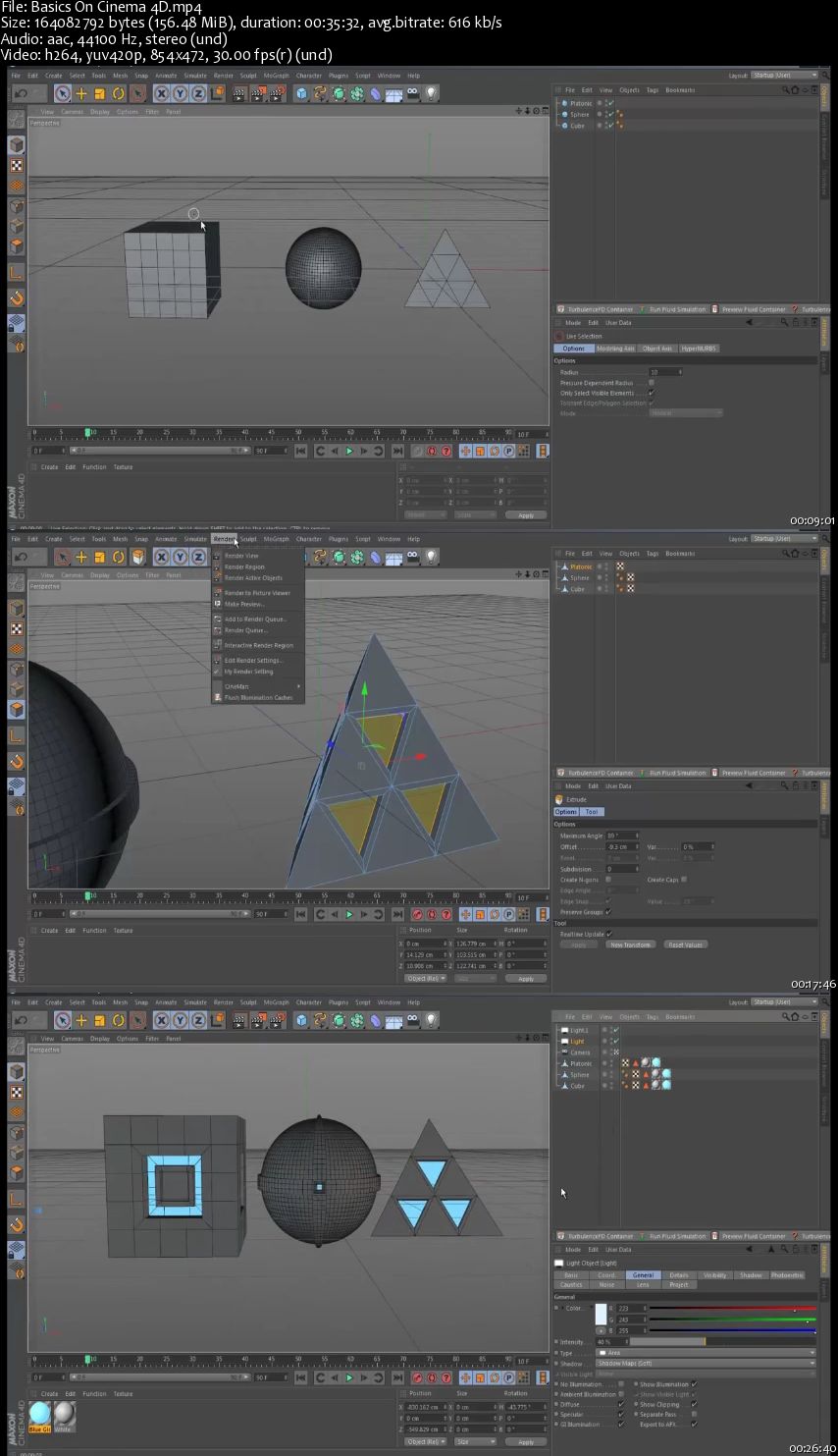Click the search icon in the 00:26:40 Object Manager
Screen dimensions: 838x1456
click(785, 1016)
